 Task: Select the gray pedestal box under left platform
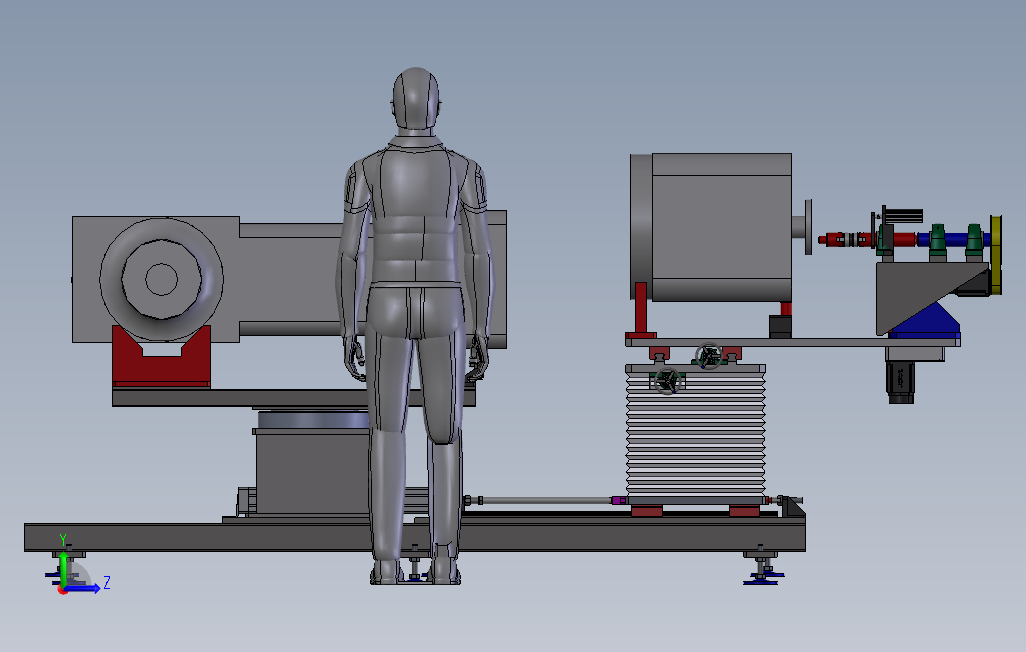[311, 471]
